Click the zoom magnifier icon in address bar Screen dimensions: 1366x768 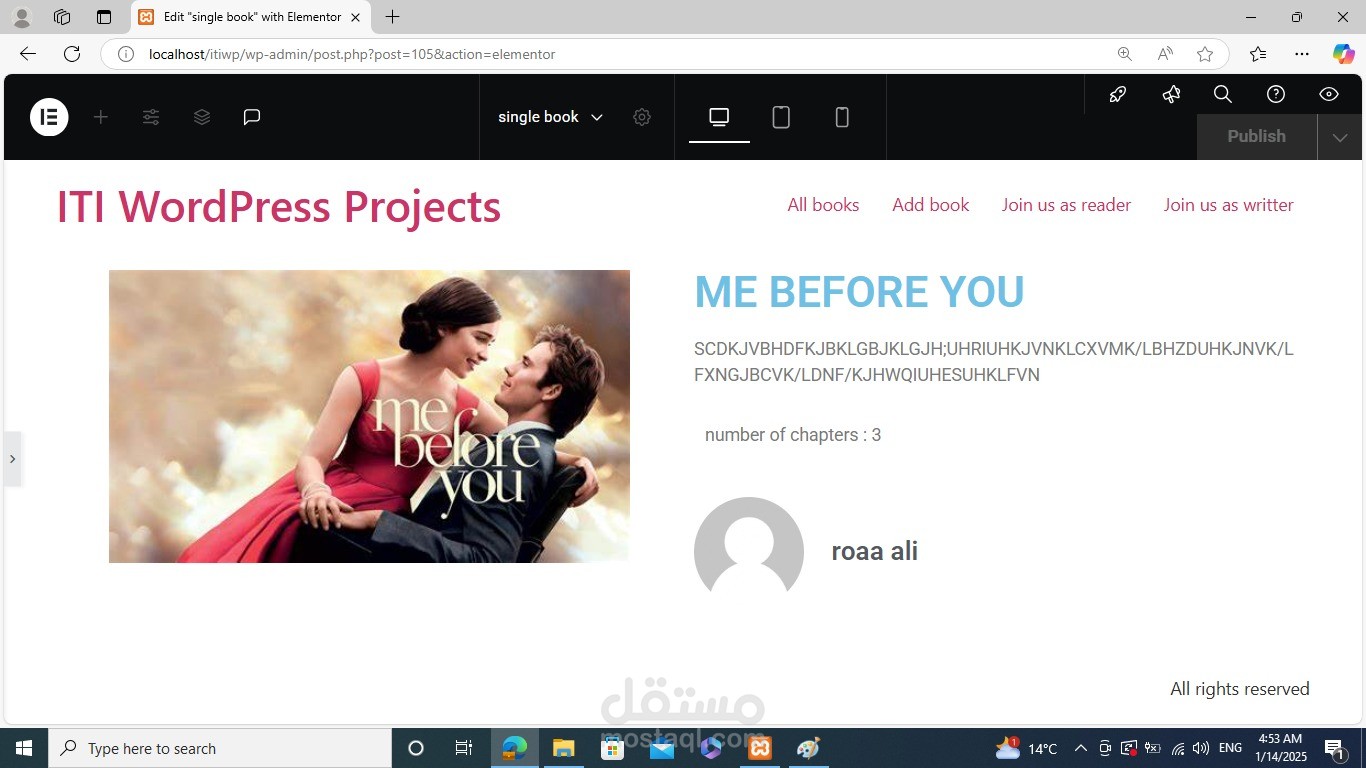[1125, 54]
